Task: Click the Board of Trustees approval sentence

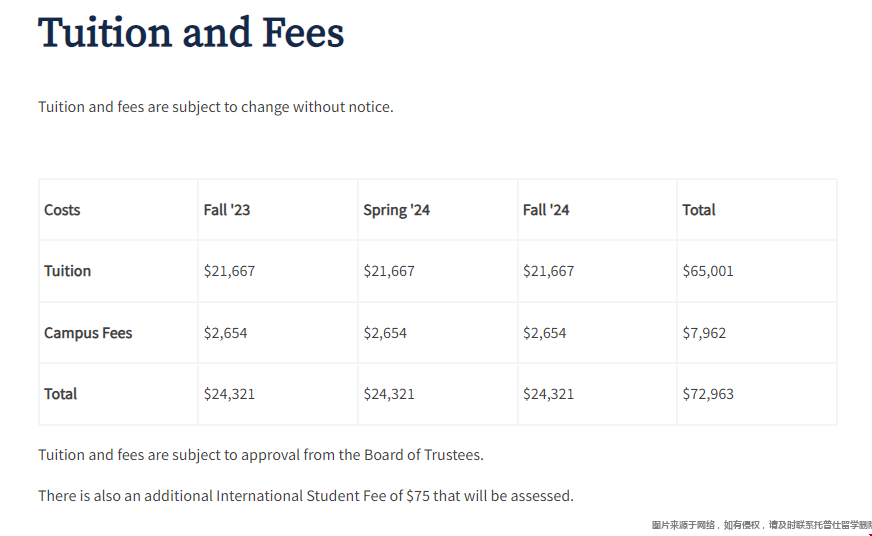Action: [x=261, y=455]
